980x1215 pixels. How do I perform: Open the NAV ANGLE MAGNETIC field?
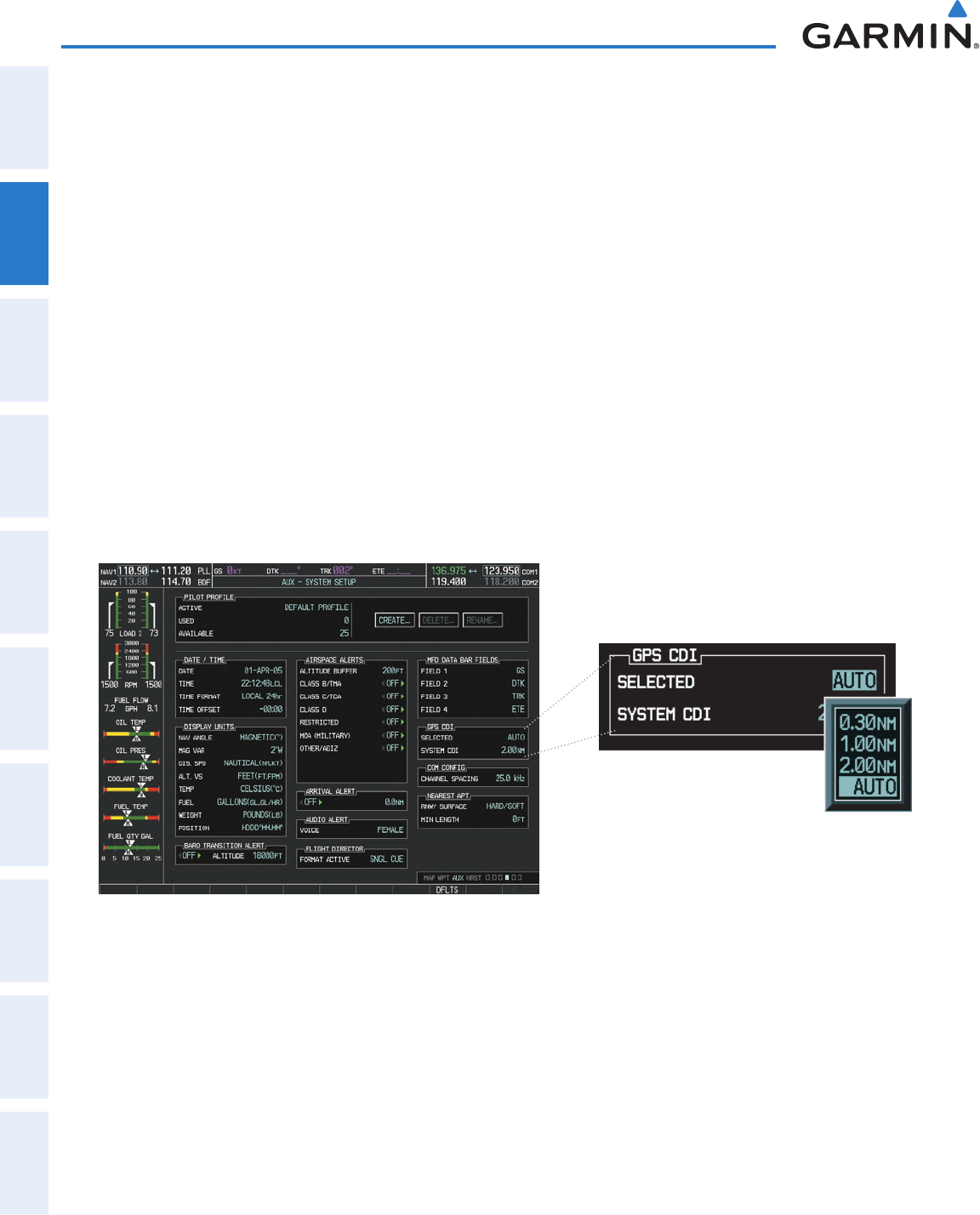[261, 737]
